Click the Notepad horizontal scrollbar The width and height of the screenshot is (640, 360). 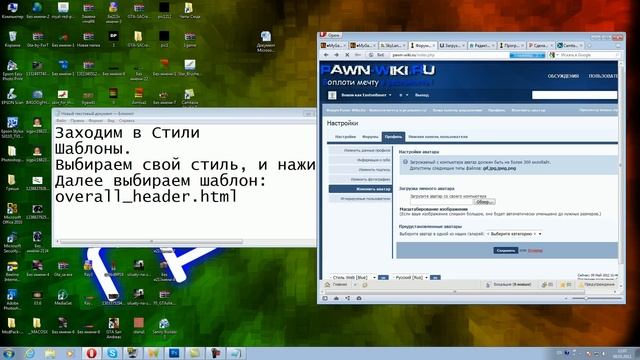click(151, 242)
